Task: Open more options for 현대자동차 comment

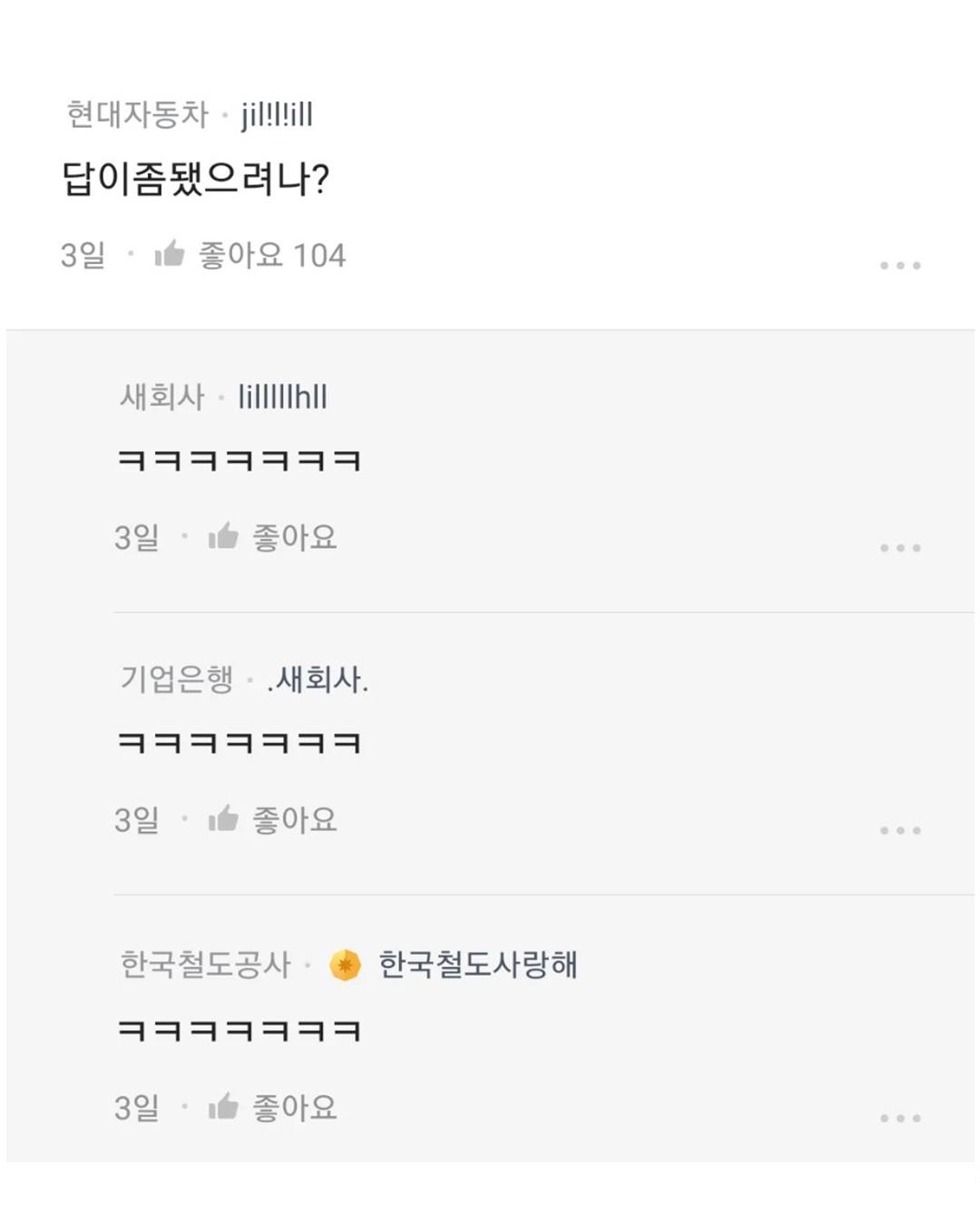Action: [x=900, y=265]
